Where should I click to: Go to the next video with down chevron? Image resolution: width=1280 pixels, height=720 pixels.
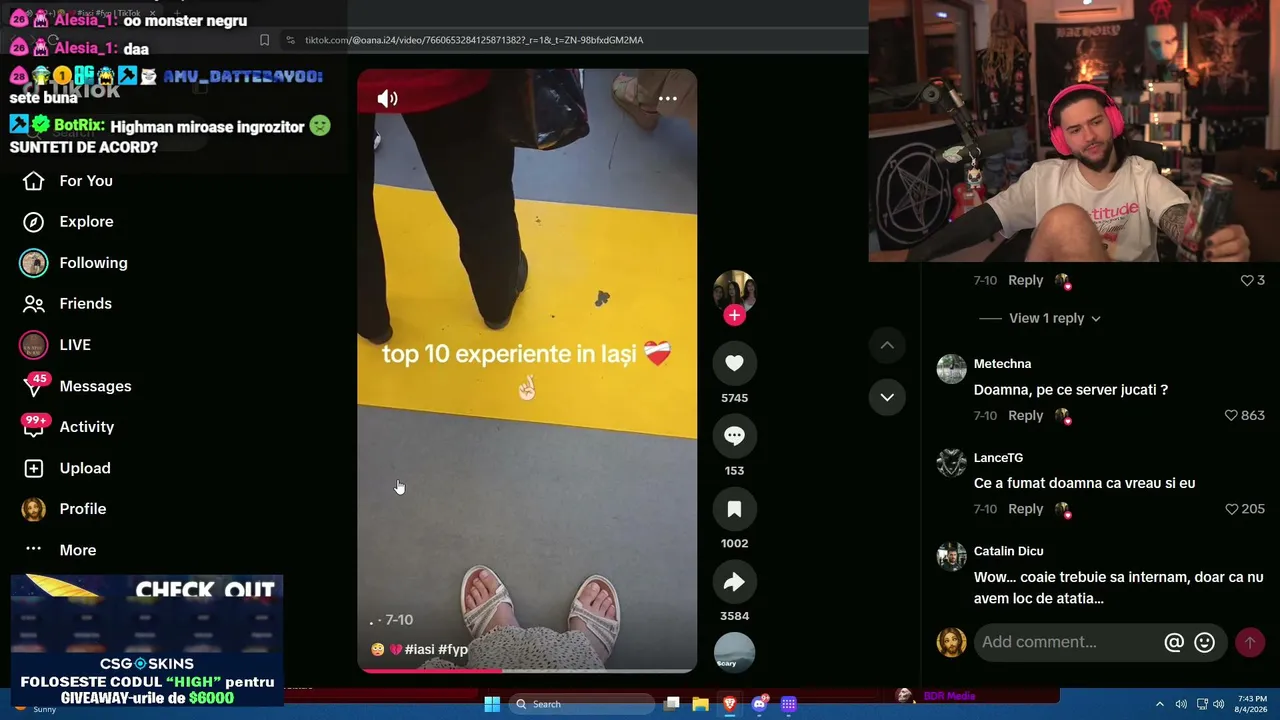coord(887,397)
